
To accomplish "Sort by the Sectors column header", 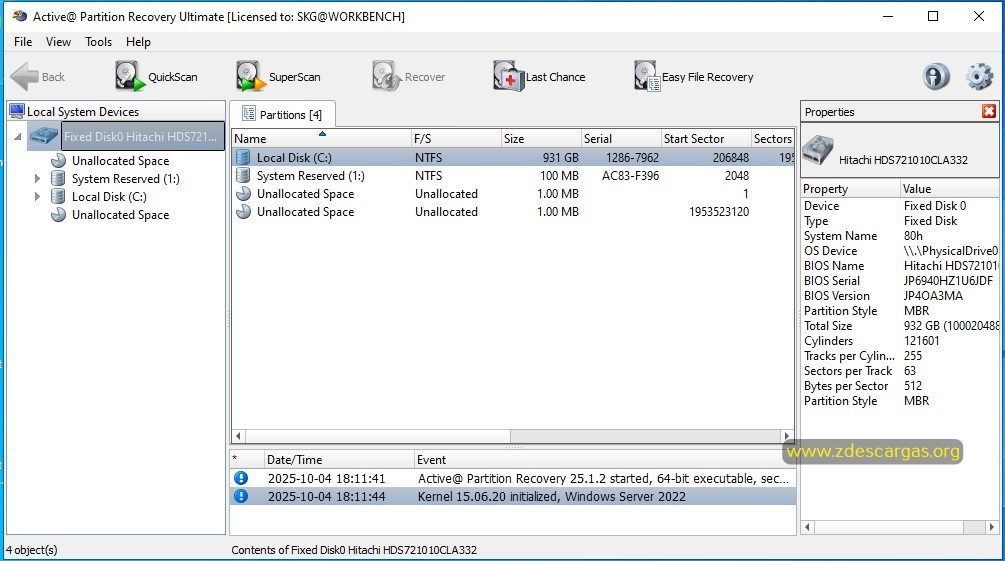I will point(772,138).
